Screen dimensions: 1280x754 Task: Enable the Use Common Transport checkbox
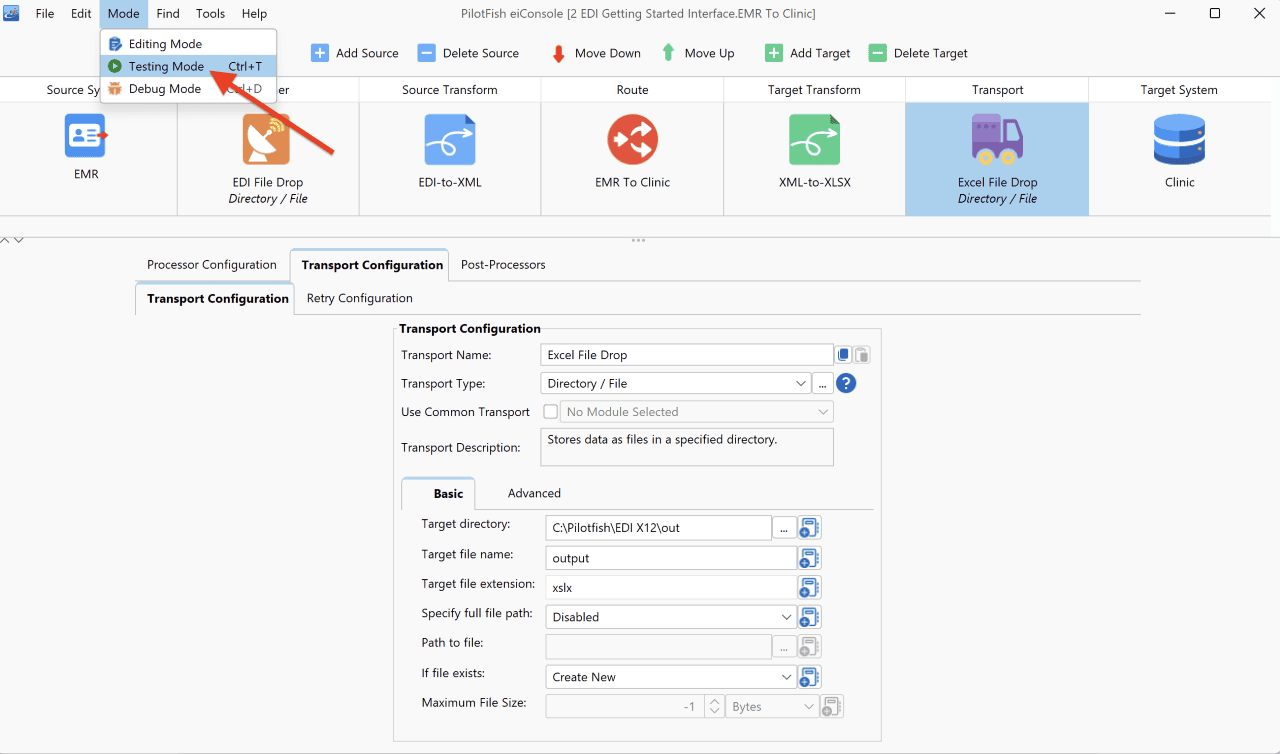550,412
